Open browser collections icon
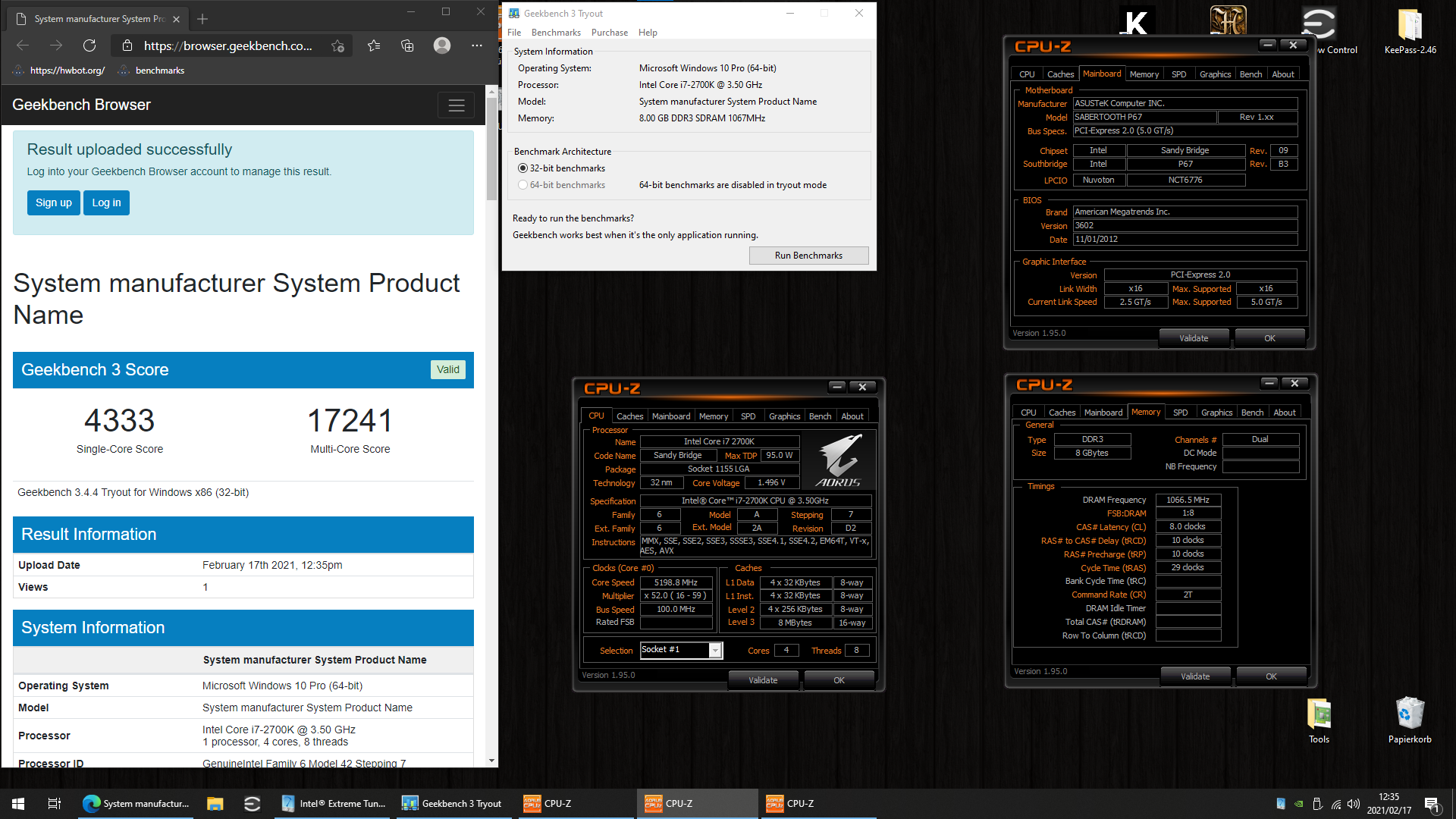 click(x=407, y=45)
